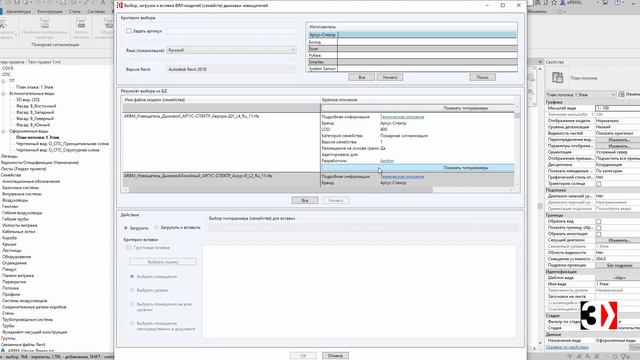The height and width of the screenshot is (360, 640).
Task: Toggle 'Обрезать вид' checkbox in Properties
Action: click(598, 222)
